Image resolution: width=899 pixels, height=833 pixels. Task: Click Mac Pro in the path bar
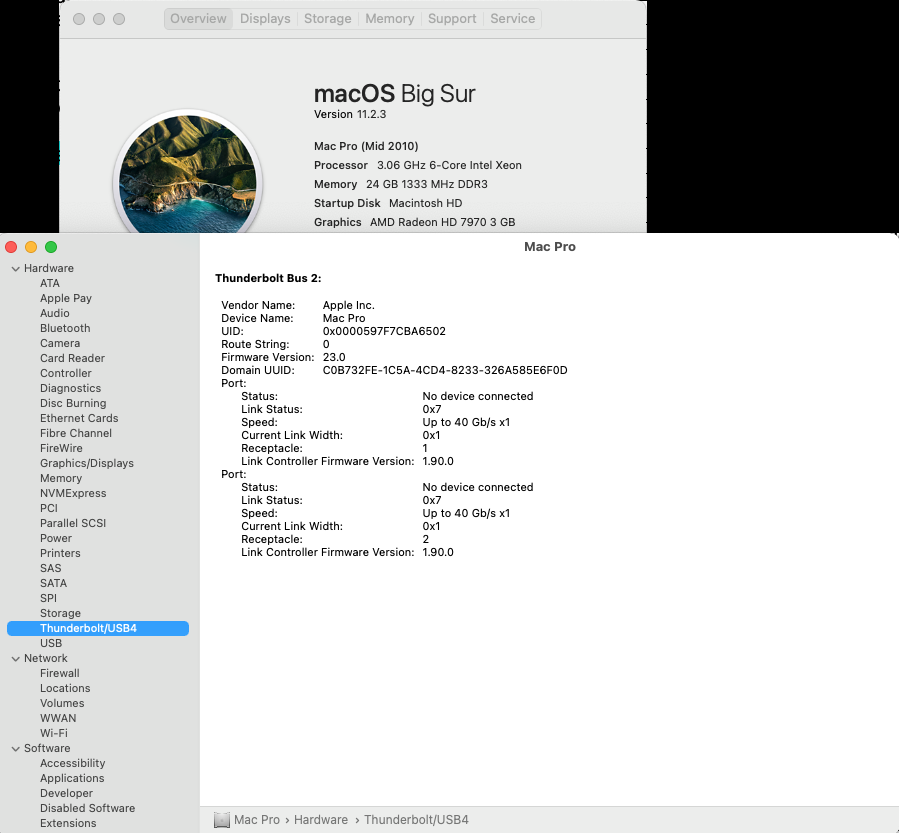pyautogui.click(x=257, y=820)
